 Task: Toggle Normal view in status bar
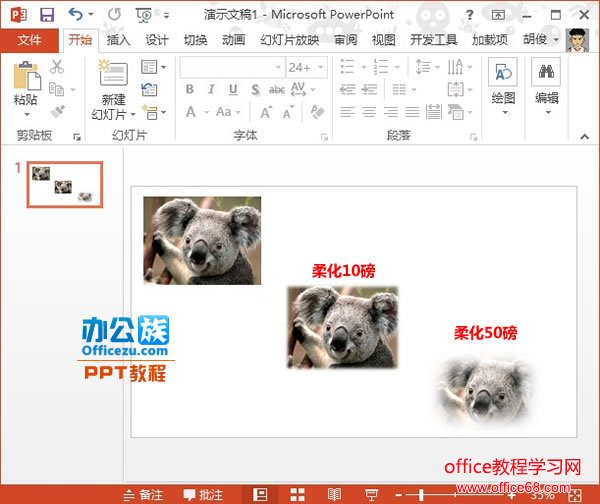pos(260,494)
